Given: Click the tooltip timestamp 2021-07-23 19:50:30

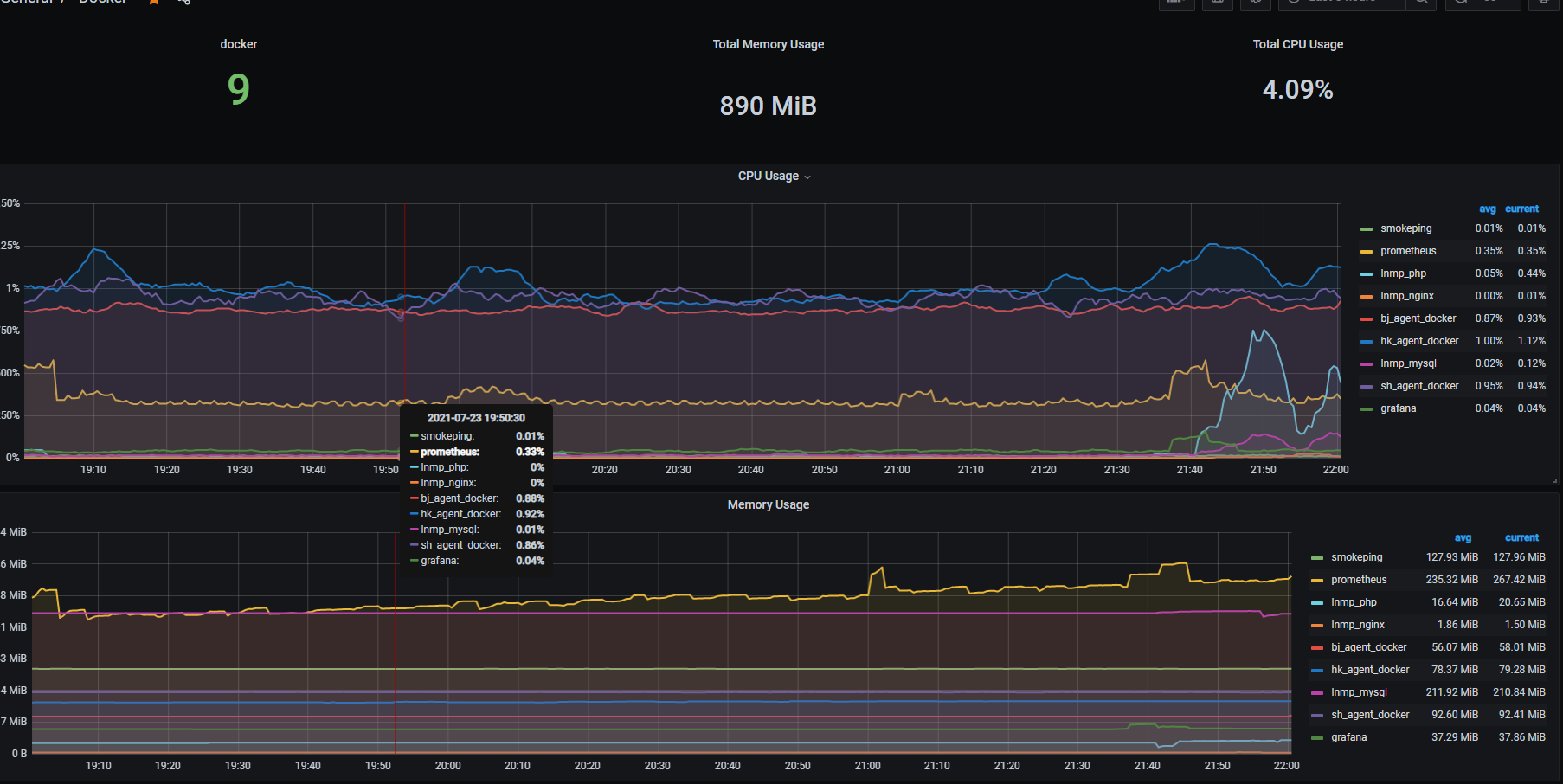Looking at the screenshot, I should [476, 418].
